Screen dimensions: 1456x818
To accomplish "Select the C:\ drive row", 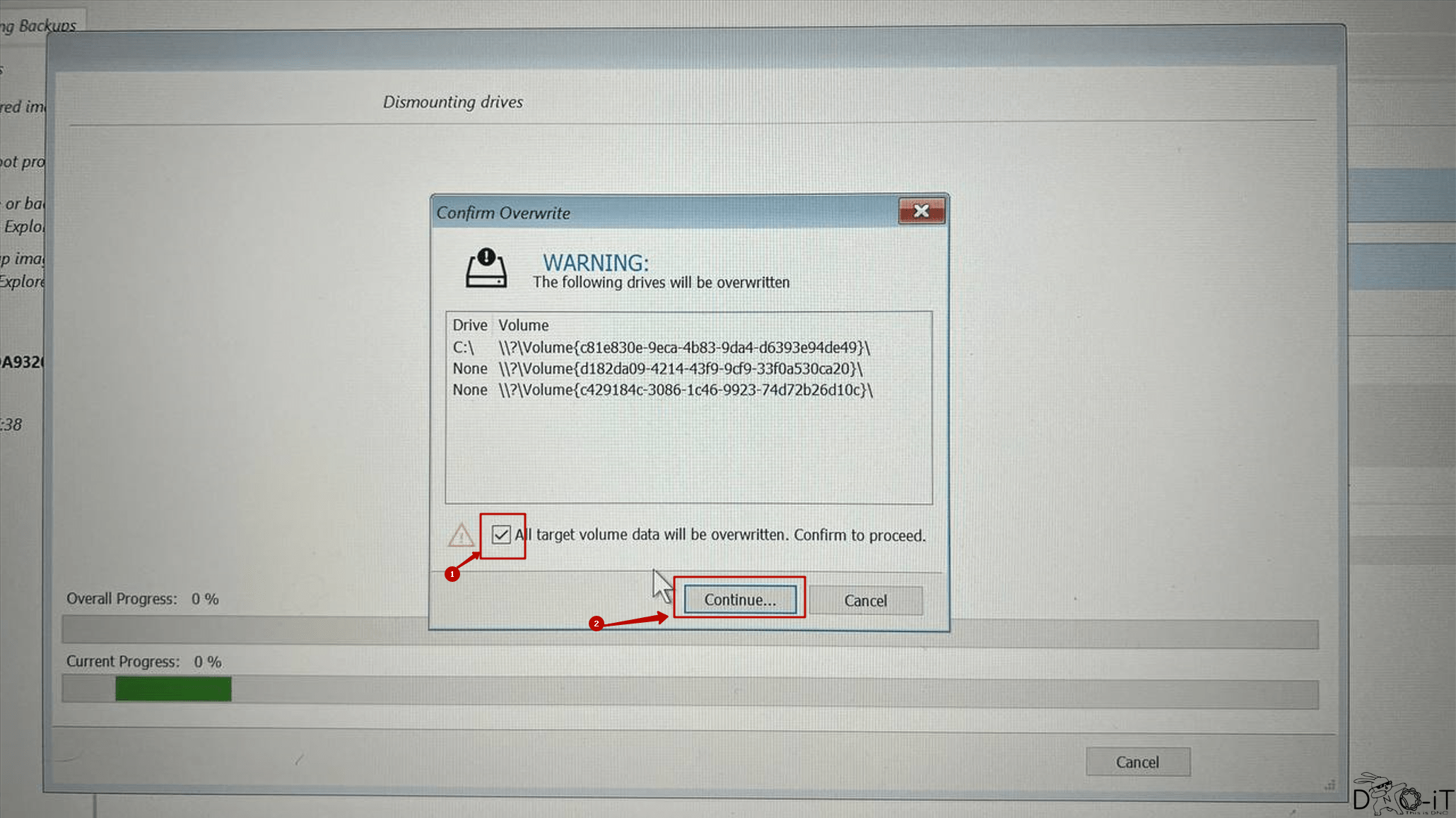I will coord(661,348).
